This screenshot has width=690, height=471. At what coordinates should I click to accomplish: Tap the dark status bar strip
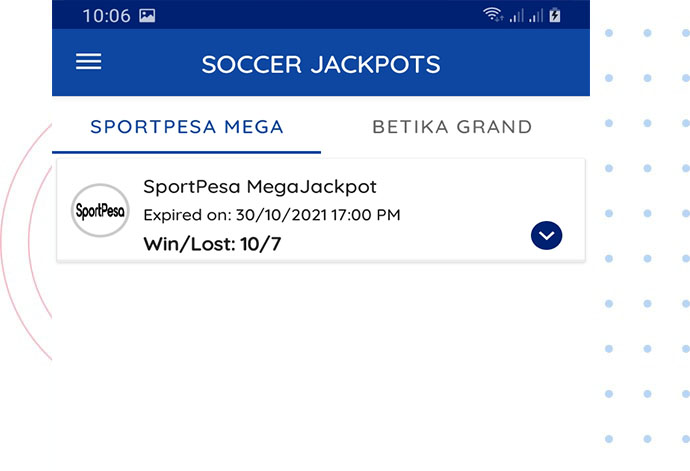click(321, 15)
